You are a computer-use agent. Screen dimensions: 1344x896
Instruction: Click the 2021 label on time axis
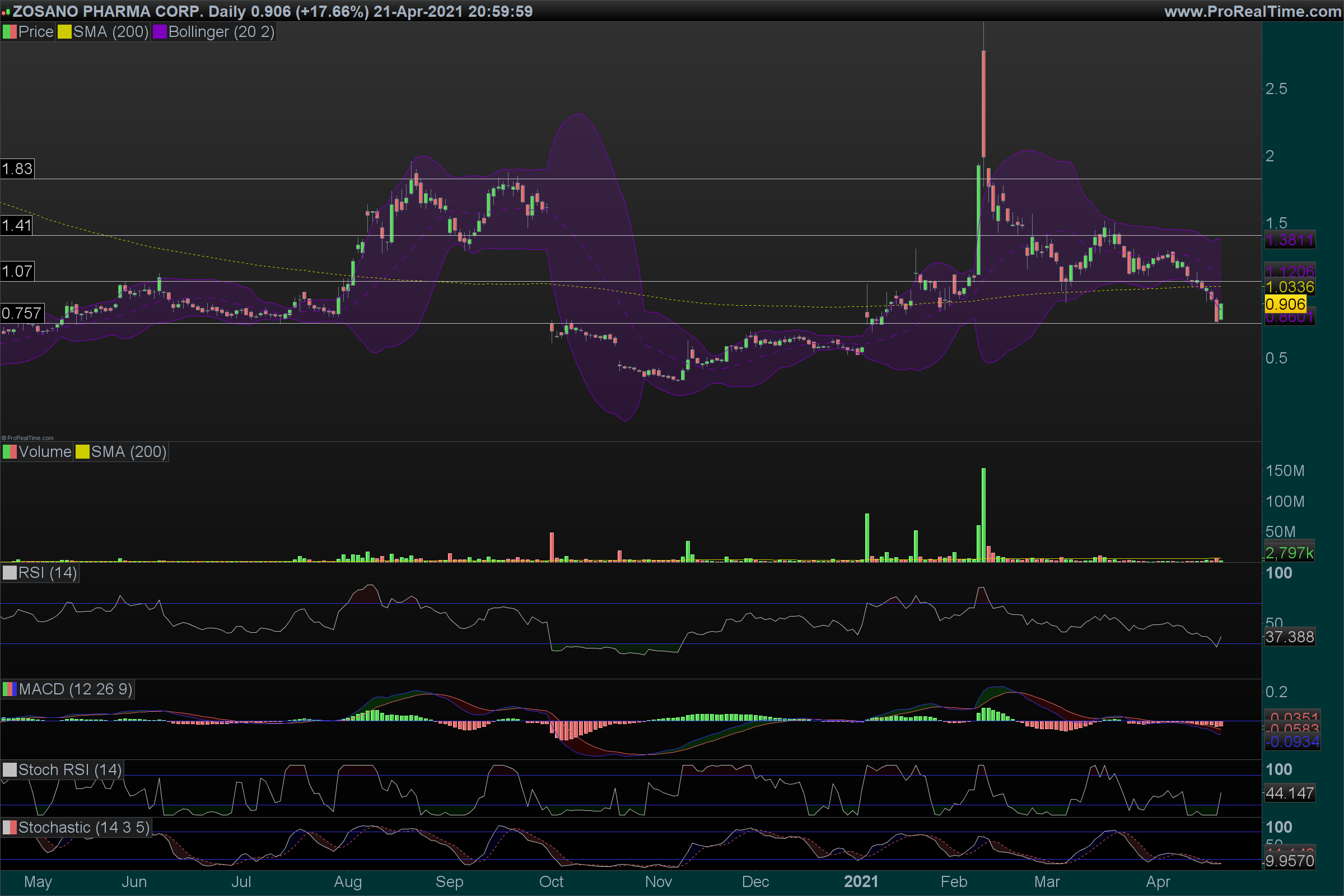coord(861,881)
